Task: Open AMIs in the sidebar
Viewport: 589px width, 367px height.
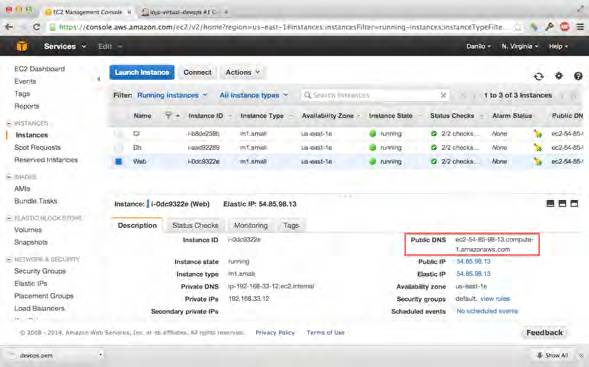Action: coord(22,189)
